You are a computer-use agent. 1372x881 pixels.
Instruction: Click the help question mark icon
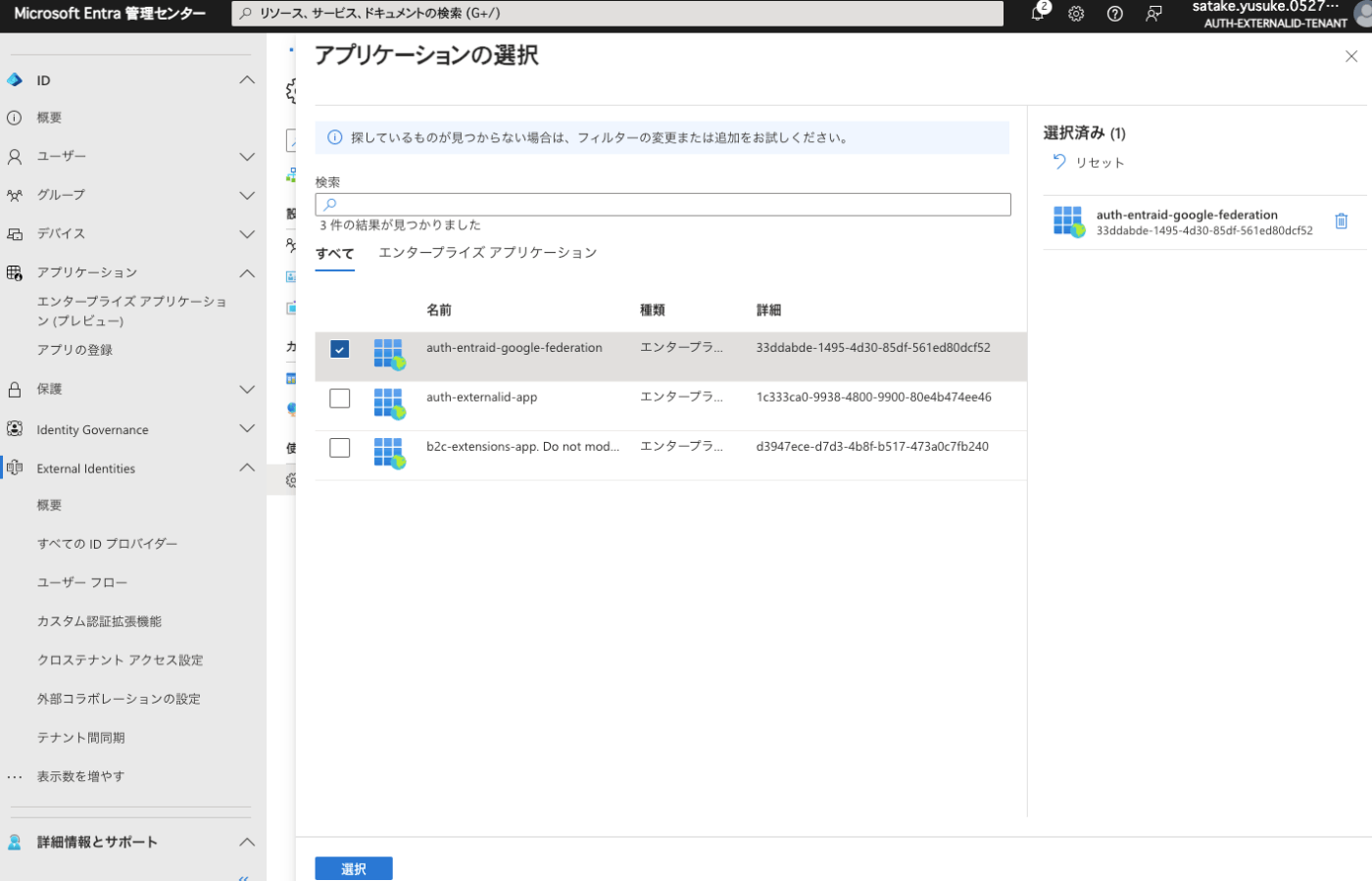pyautogui.click(x=1114, y=14)
